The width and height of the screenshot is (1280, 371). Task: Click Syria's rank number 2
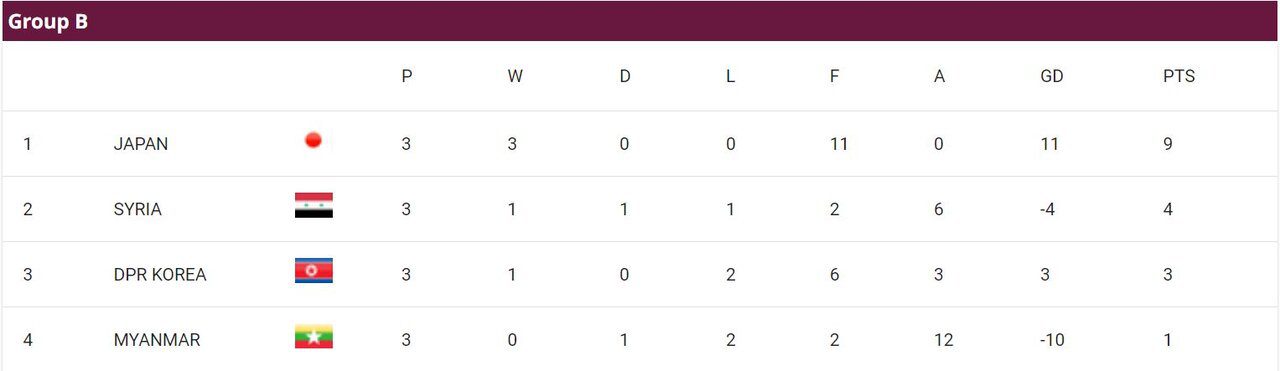(28, 210)
